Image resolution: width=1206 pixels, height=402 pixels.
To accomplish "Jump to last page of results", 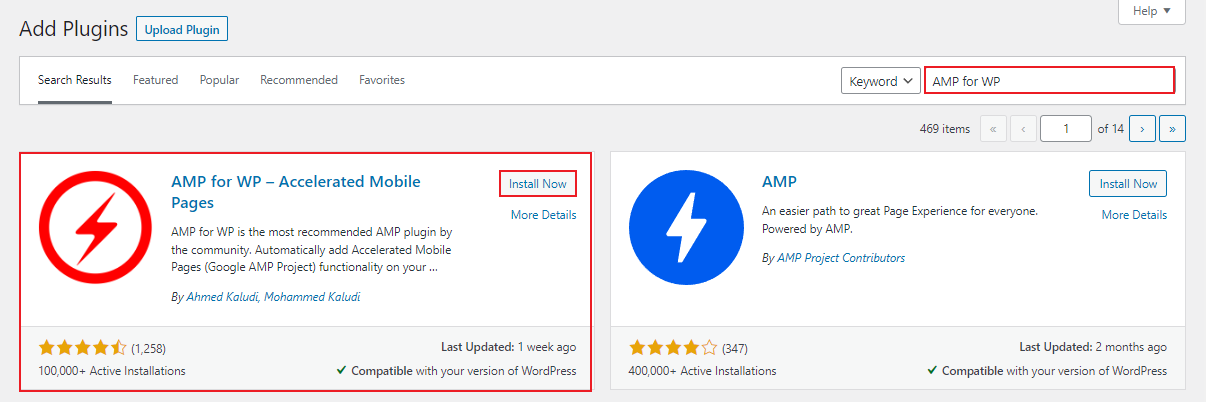I will coord(1172,129).
